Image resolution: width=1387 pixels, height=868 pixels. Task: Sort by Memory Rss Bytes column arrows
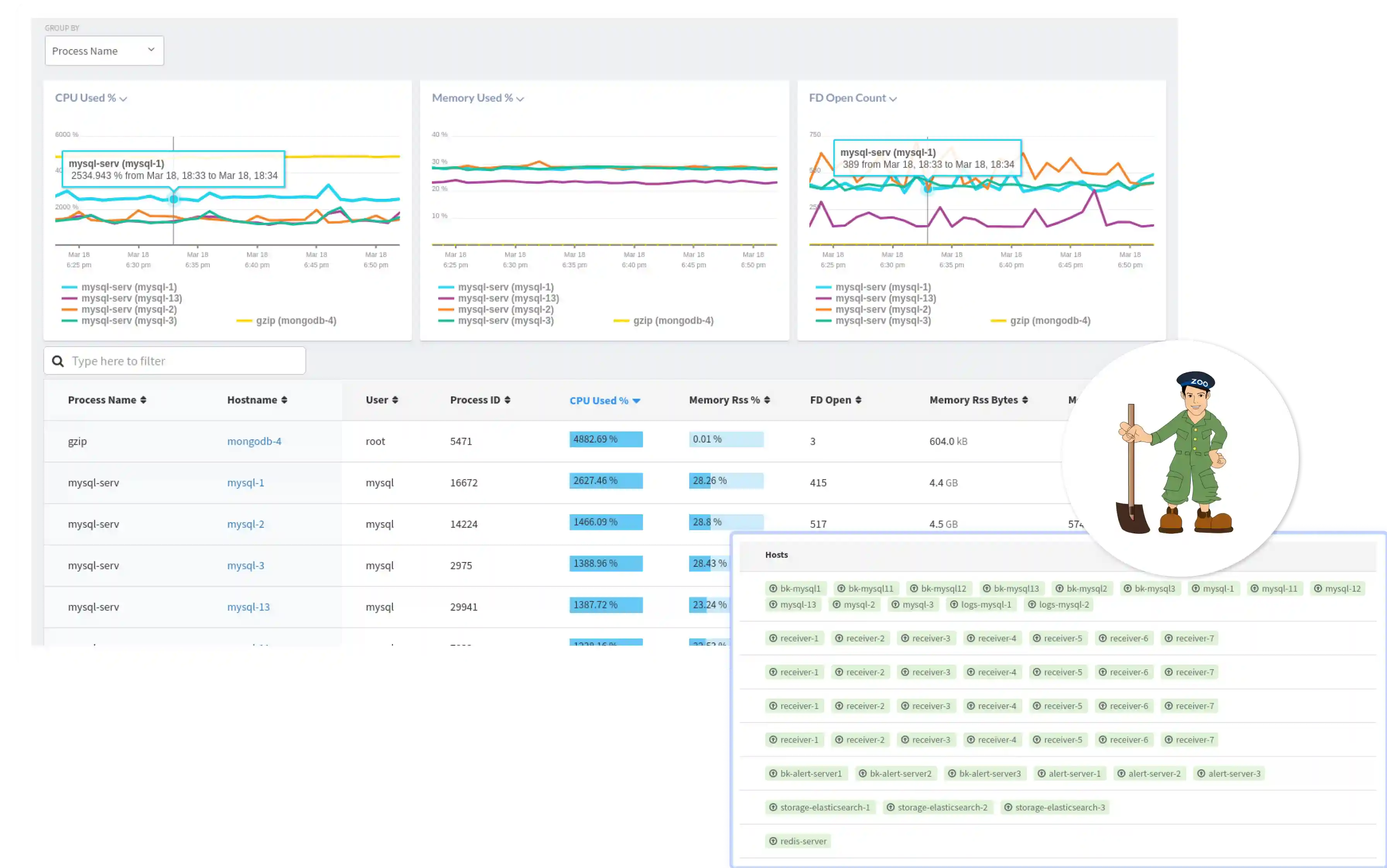(x=1025, y=400)
